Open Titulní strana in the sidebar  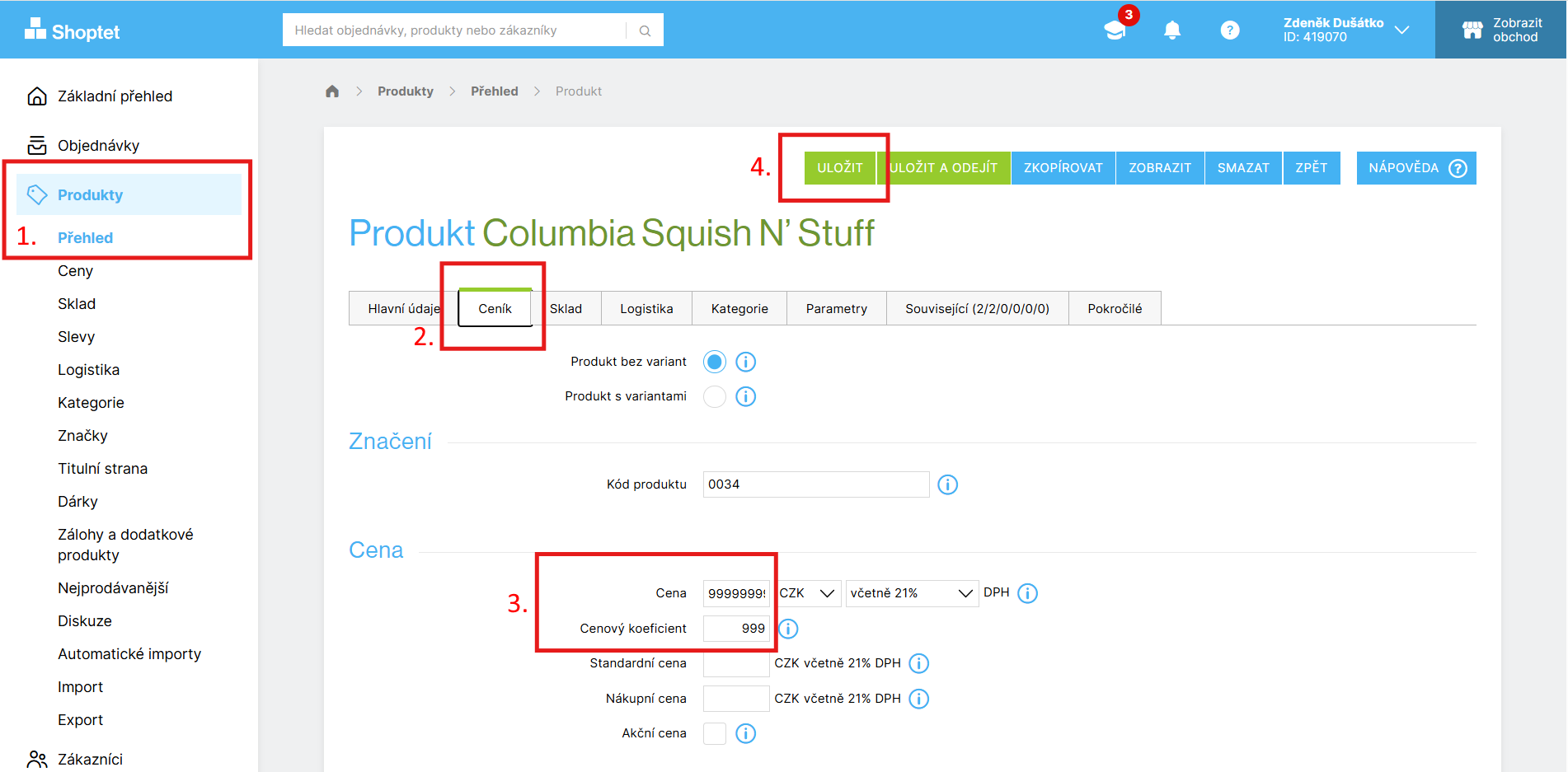(102, 469)
